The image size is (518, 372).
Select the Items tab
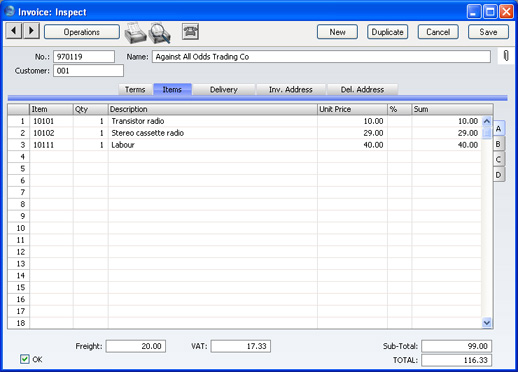click(172, 89)
